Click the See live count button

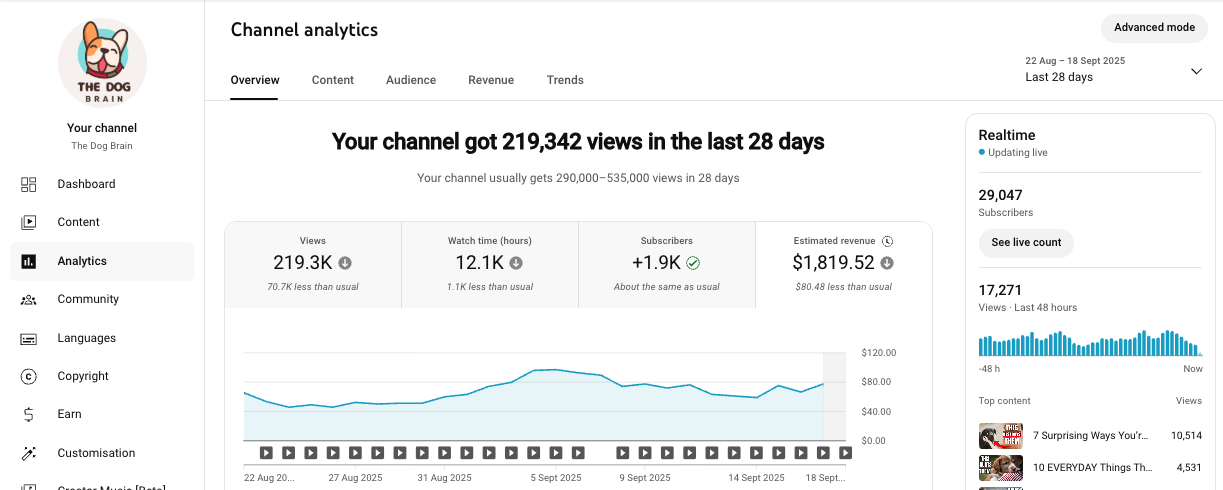[1026, 243]
